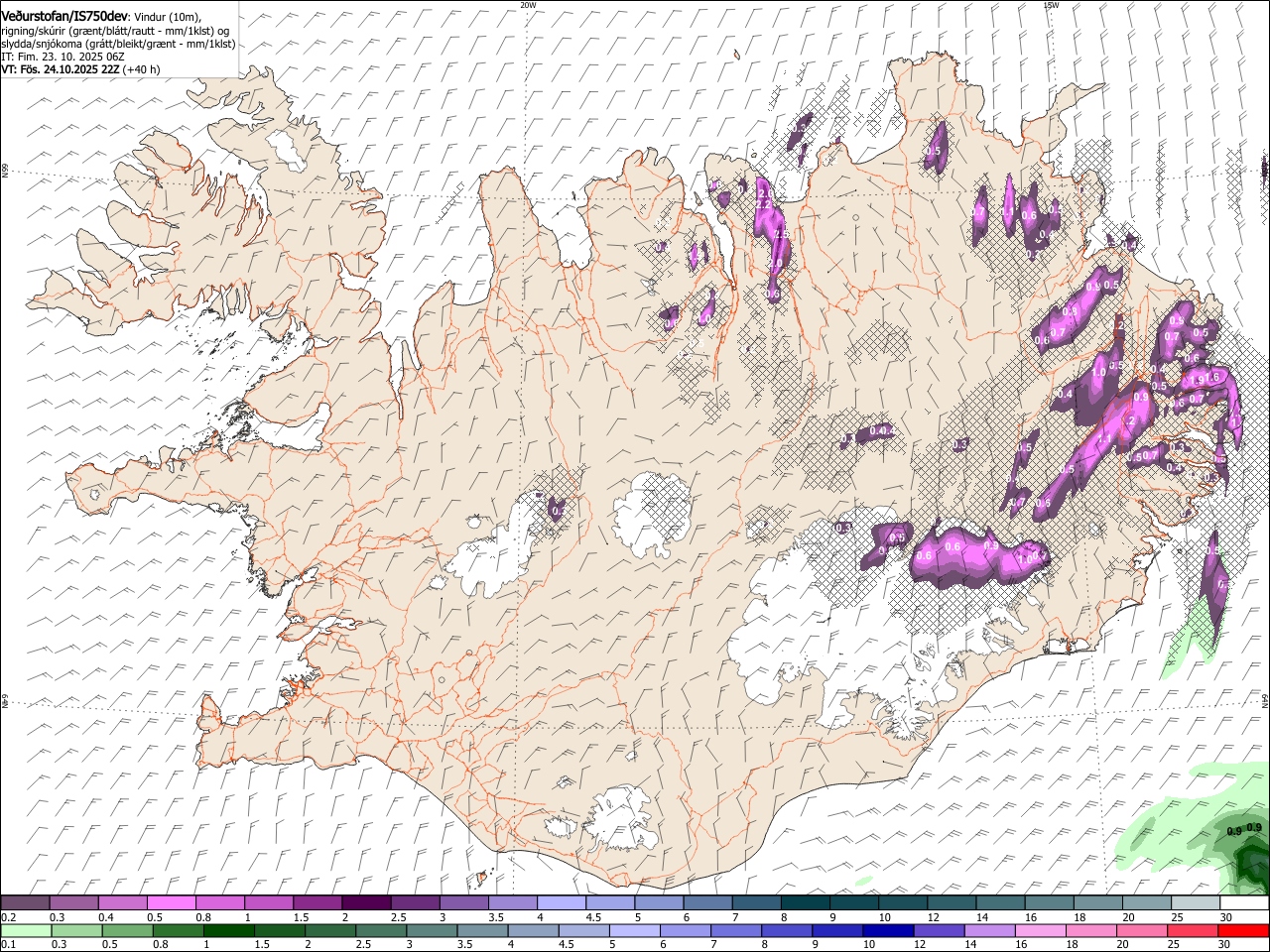1270x952 pixels.
Task: Click the 'VT: Fös. 24.10.2025 22Z (+40 h)' line
Action: pyautogui.click(x=80, y=69)
